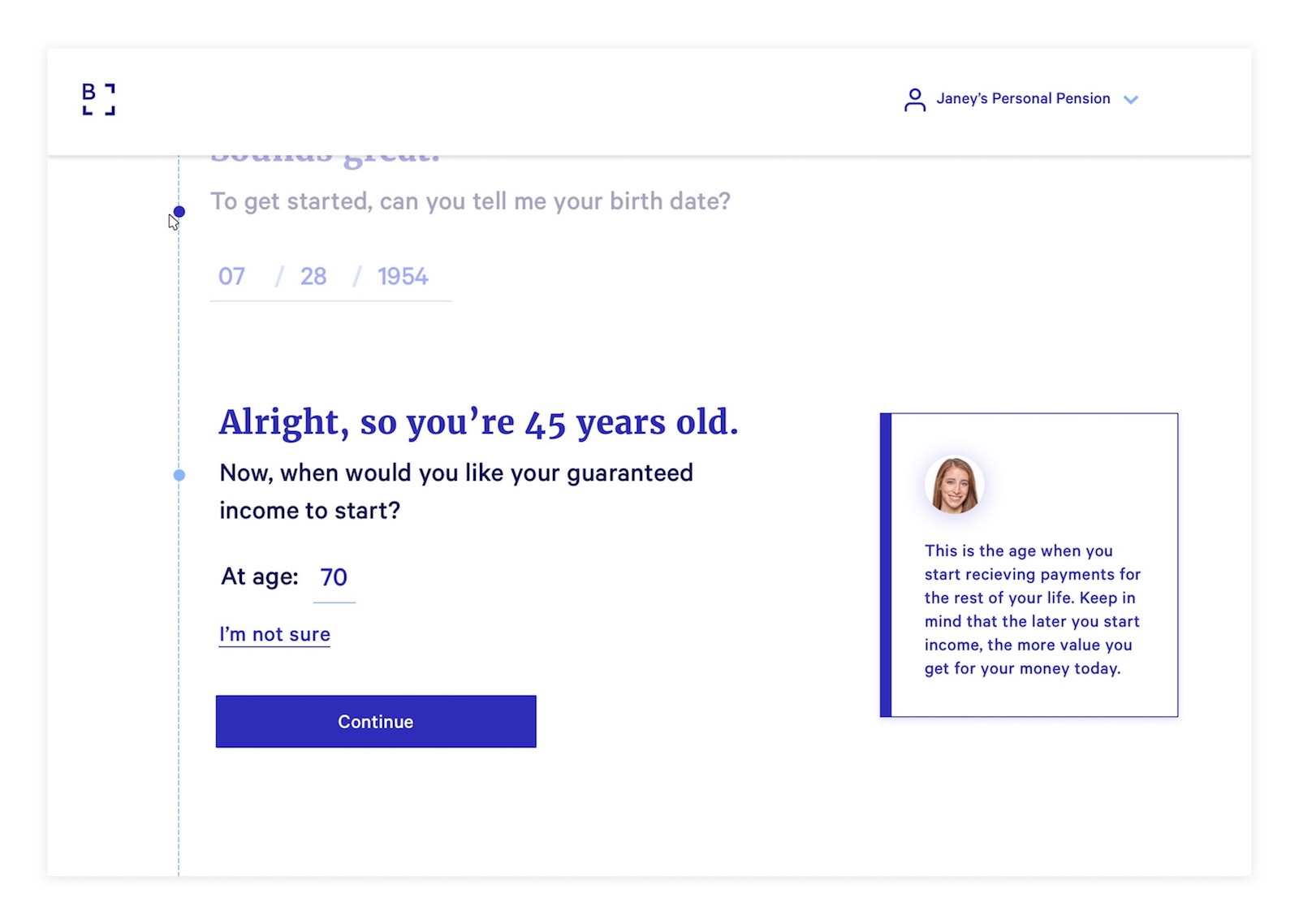This screenshot has height=924, width=1299.
Task: Click the At age field showing 70
Action: click(334, 577)
